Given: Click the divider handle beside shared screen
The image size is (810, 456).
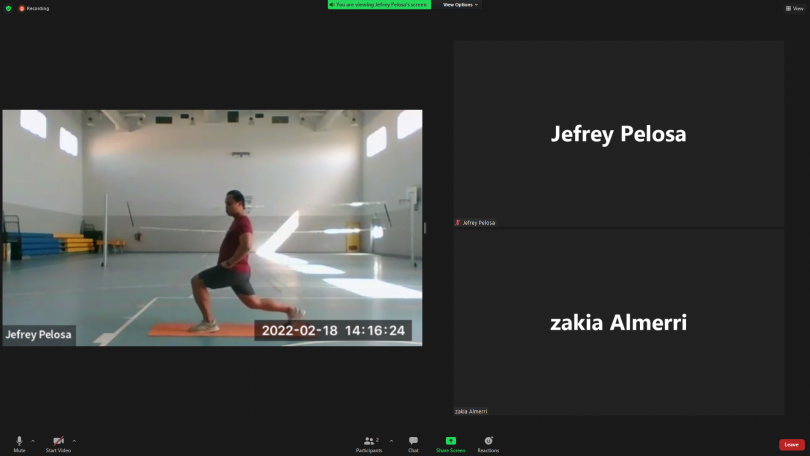Looking at the screenshot, I should 425,228.
